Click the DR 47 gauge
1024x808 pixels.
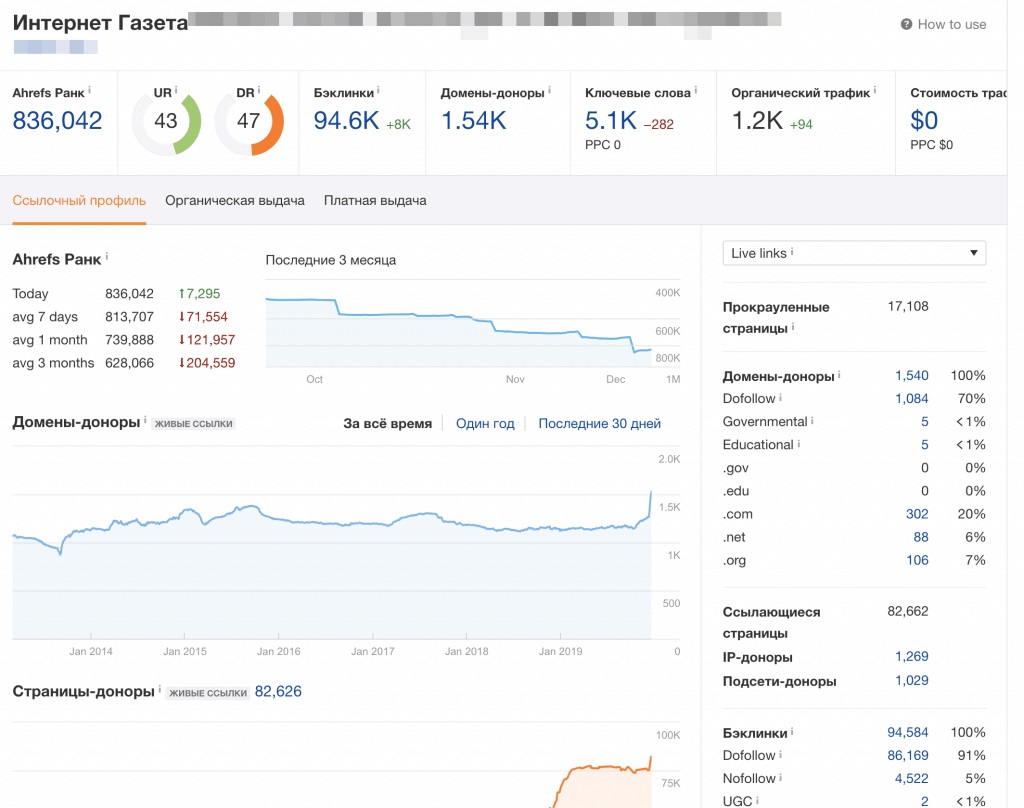coord(249,123)
